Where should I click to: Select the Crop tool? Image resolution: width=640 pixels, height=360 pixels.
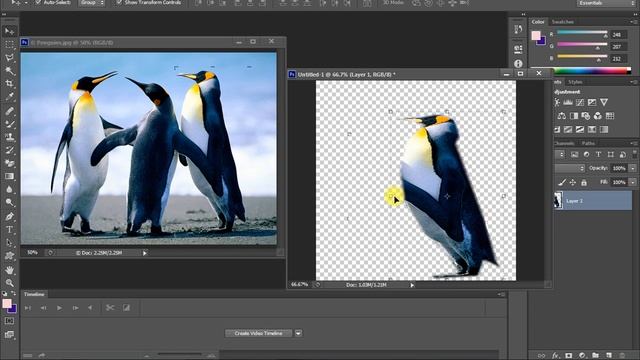(9, 83)
